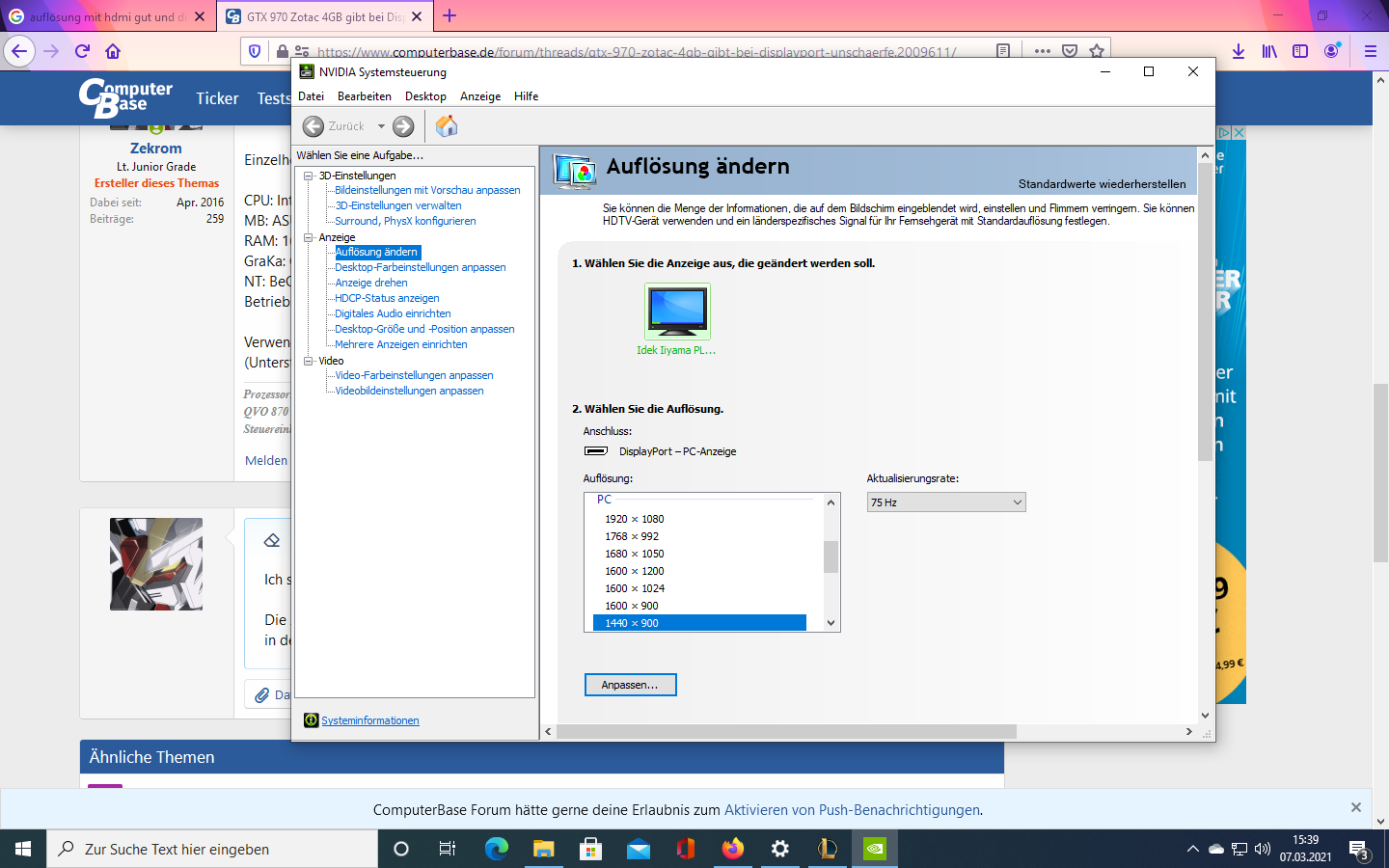
Task: Collapse the Video tree node
Action: (309, 361)
